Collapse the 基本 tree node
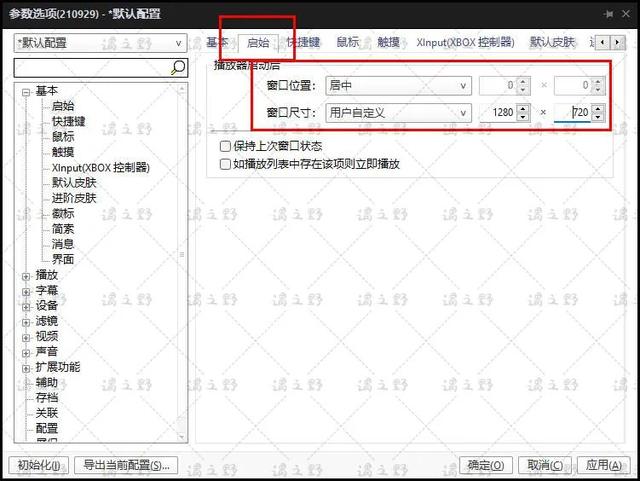Image resolution: width=640 pixels, height=481 pixels. [x=26, y=92]
